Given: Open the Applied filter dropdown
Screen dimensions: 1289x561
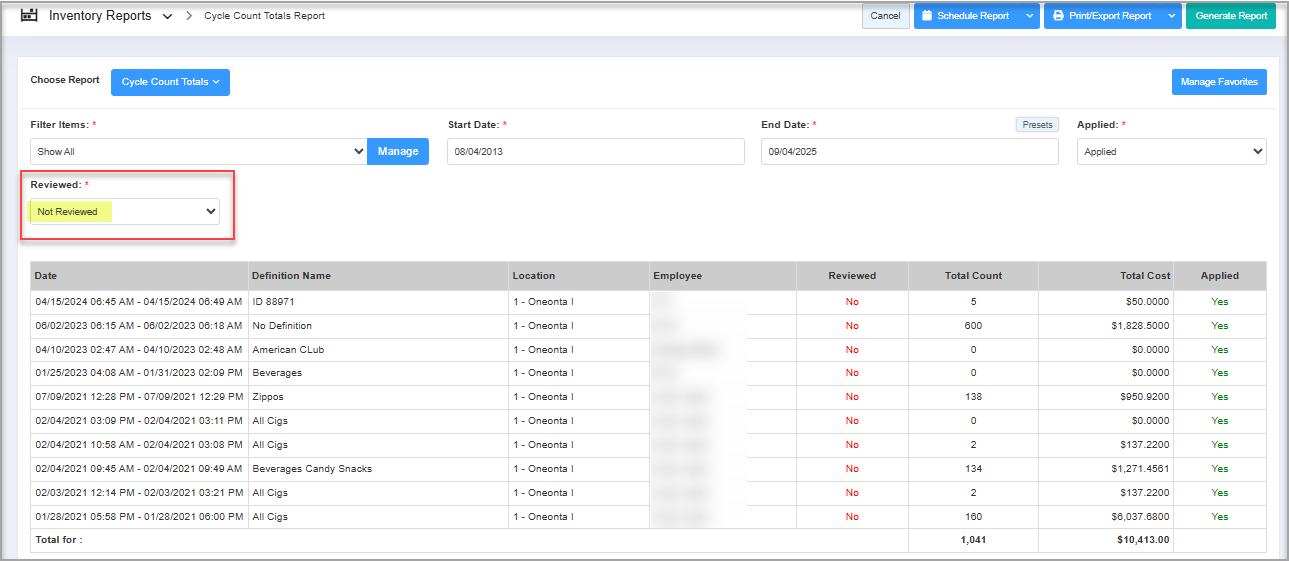Looking at the screenshot, I should pyautogui.click(x=1171, y=152).
